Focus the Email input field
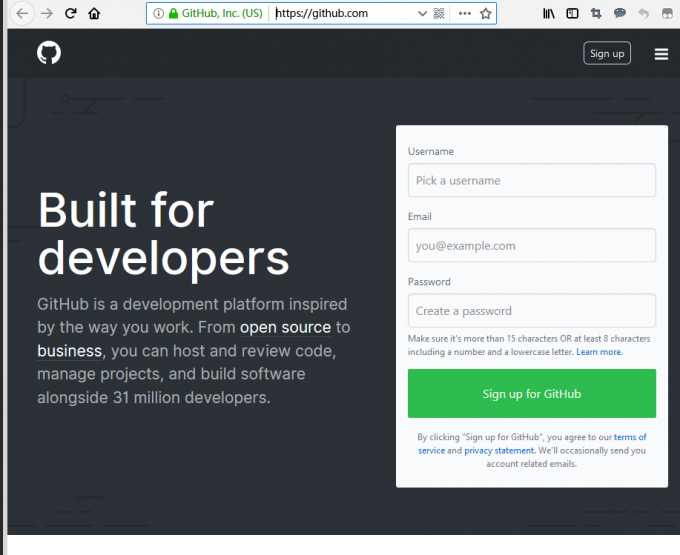 click(532, 245)
